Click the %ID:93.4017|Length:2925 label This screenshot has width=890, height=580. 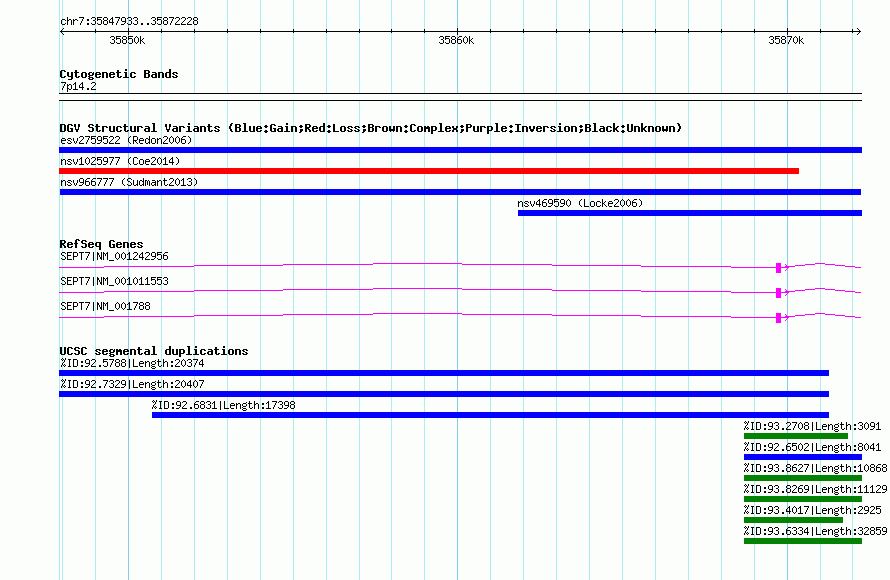point(812,510)
